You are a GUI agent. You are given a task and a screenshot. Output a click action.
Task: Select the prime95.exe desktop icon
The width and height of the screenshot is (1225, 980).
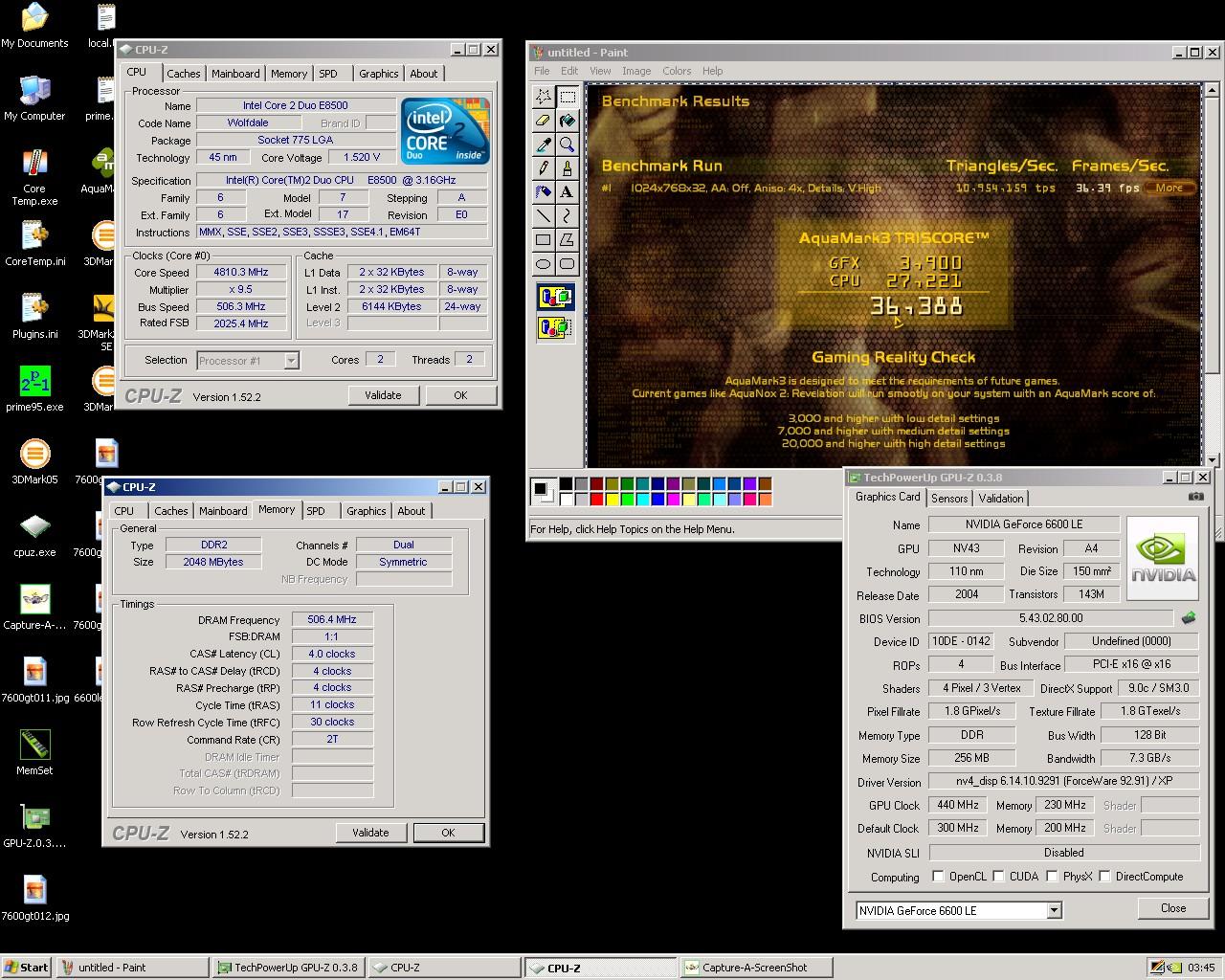point(34,390)
